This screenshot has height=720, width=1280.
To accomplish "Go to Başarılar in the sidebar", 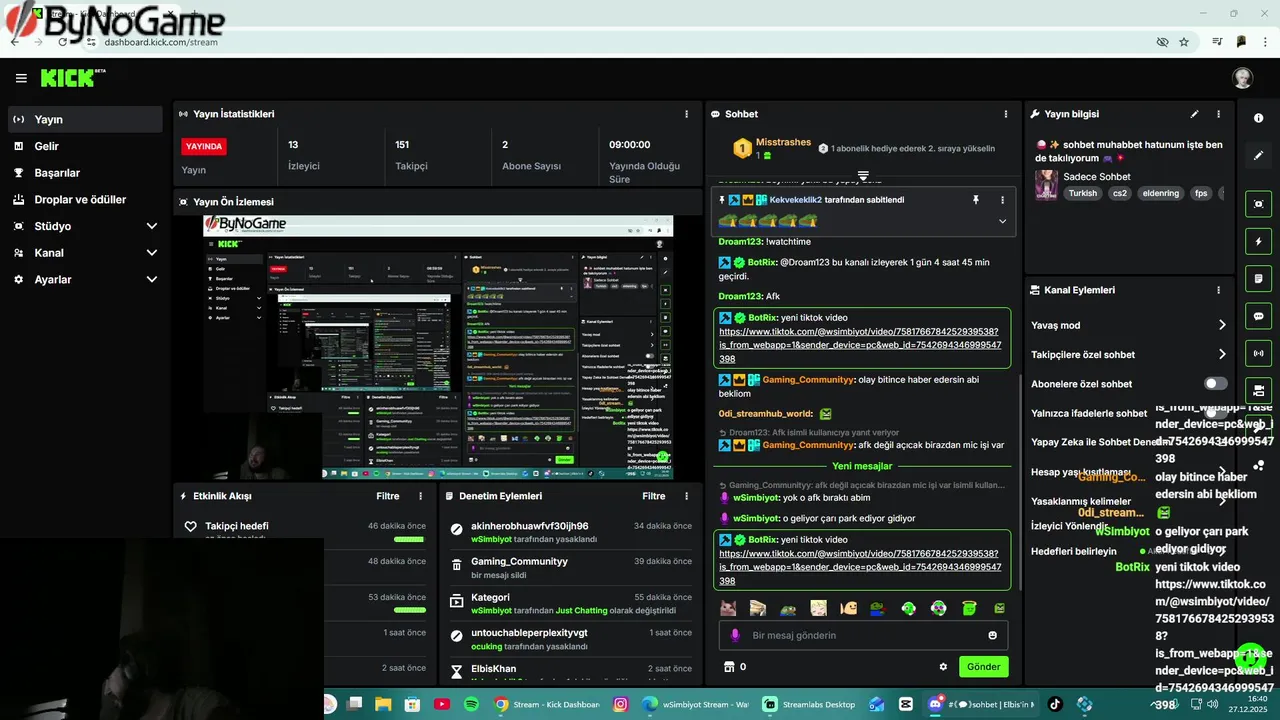I will click(85, 173).
